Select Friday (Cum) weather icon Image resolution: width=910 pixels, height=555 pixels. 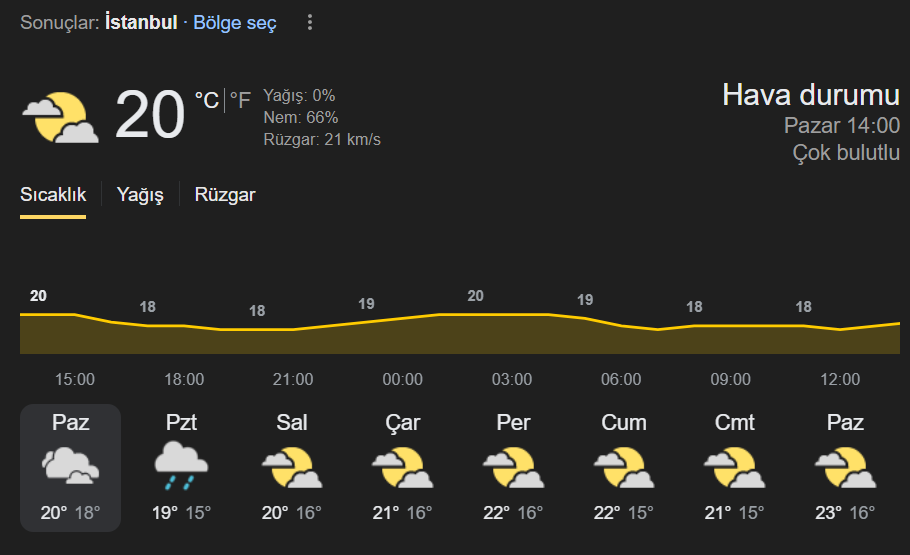(624, 467)
